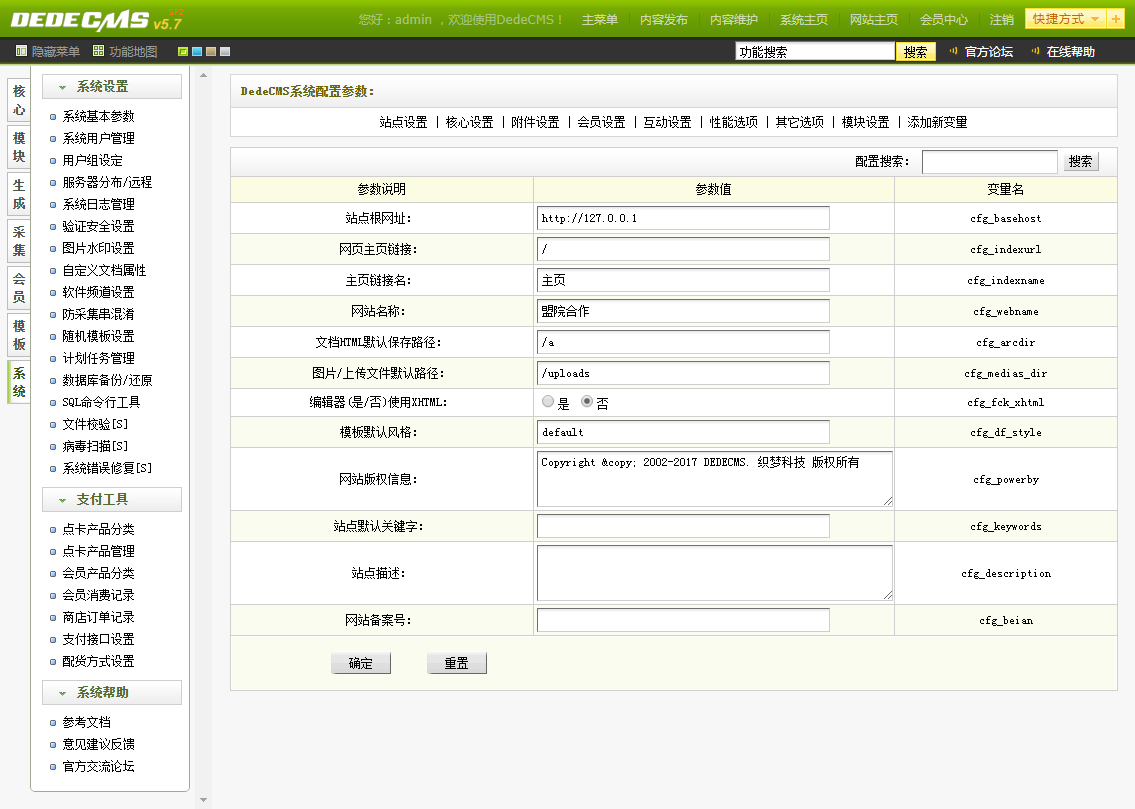Image resolution: width=1135 pixels, height=809 pixels.
Task: Switch to the green skin color swatch
Action: tap(183, 52)
